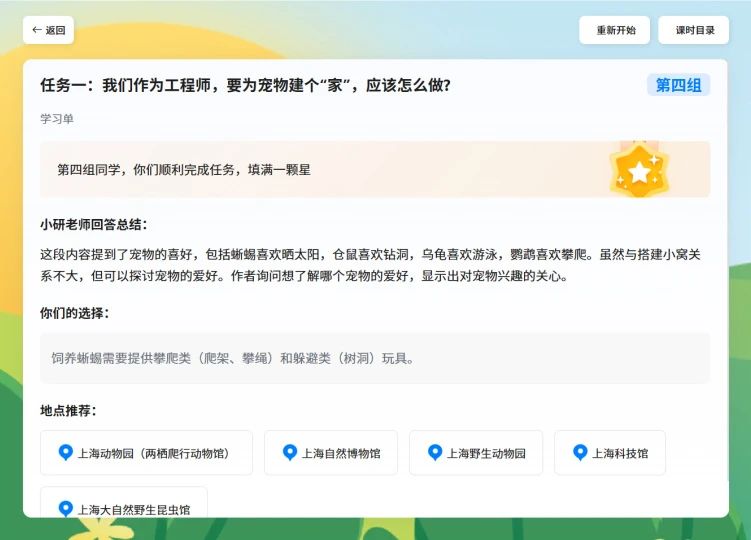Click the summary paragraph starting 这段内容提到了宠物的喜好

tap(370, 265)
